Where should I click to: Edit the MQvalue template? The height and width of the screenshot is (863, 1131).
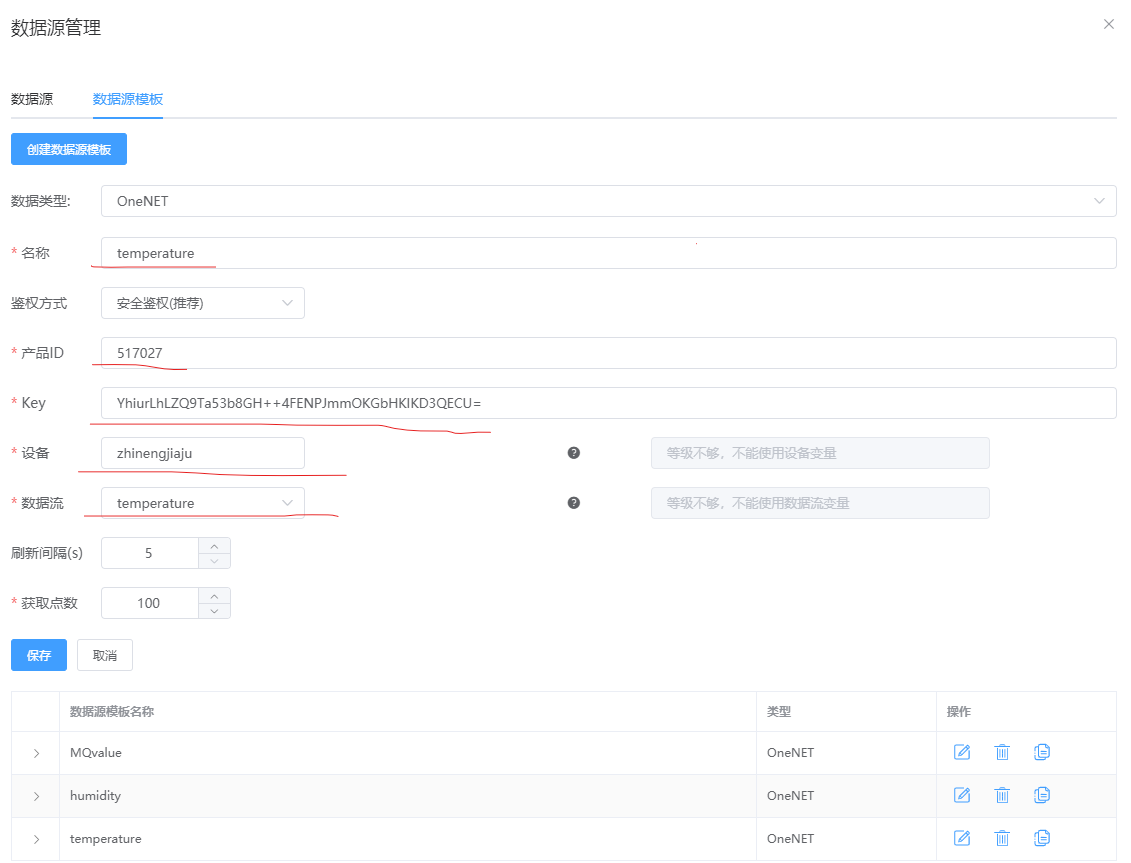coord(962,752)
